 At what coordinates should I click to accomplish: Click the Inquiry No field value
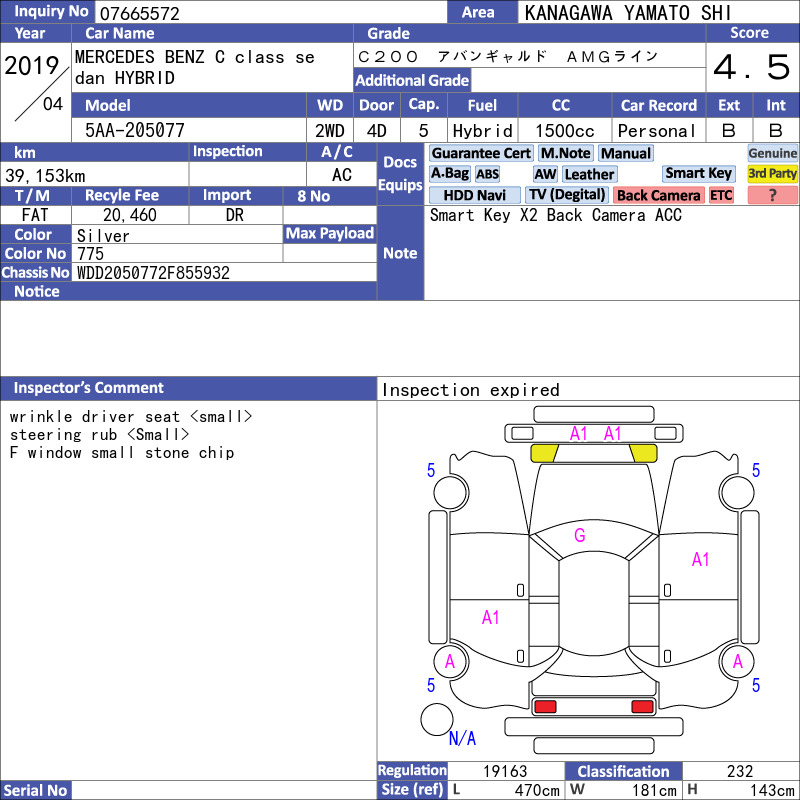(x=271, y=13)
